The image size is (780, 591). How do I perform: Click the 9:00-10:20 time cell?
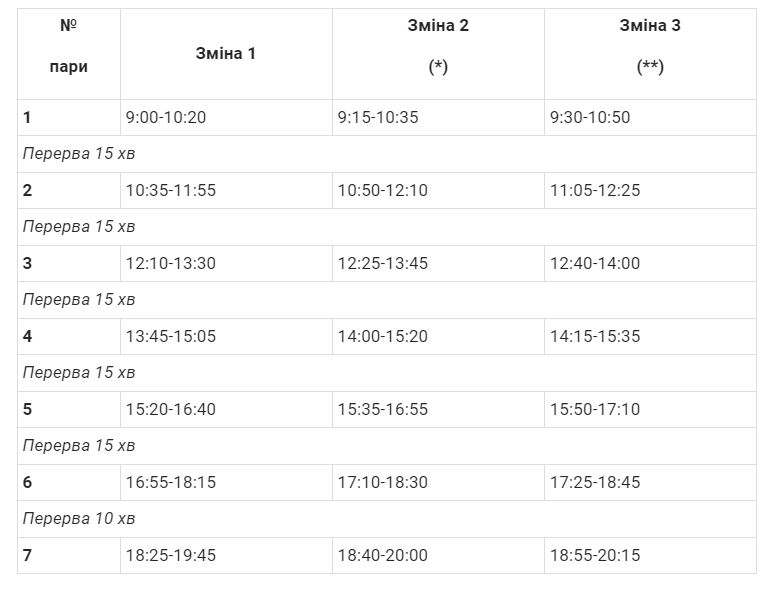[166, 118]
